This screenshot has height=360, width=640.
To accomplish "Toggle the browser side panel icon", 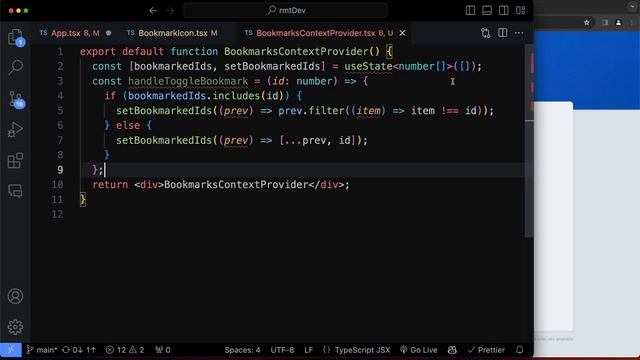I will [605, 22].
